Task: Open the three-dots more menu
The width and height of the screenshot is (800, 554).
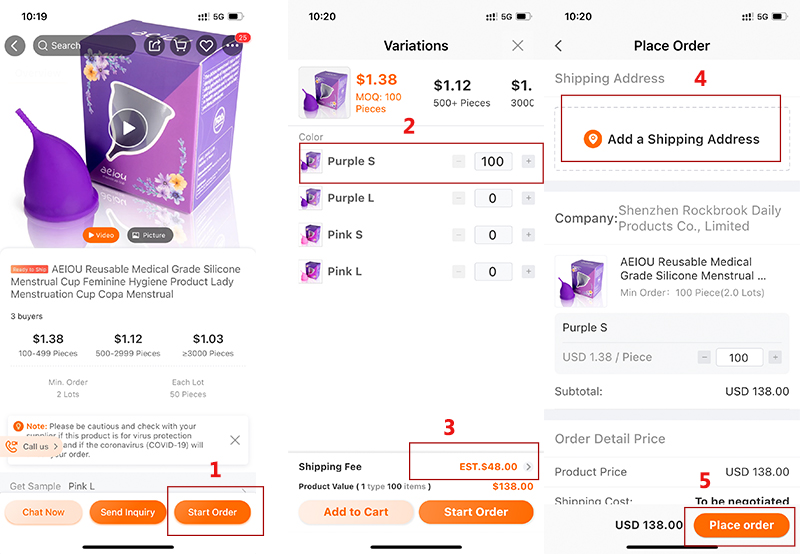Action: pyautogui.click(x=233, y=46)
